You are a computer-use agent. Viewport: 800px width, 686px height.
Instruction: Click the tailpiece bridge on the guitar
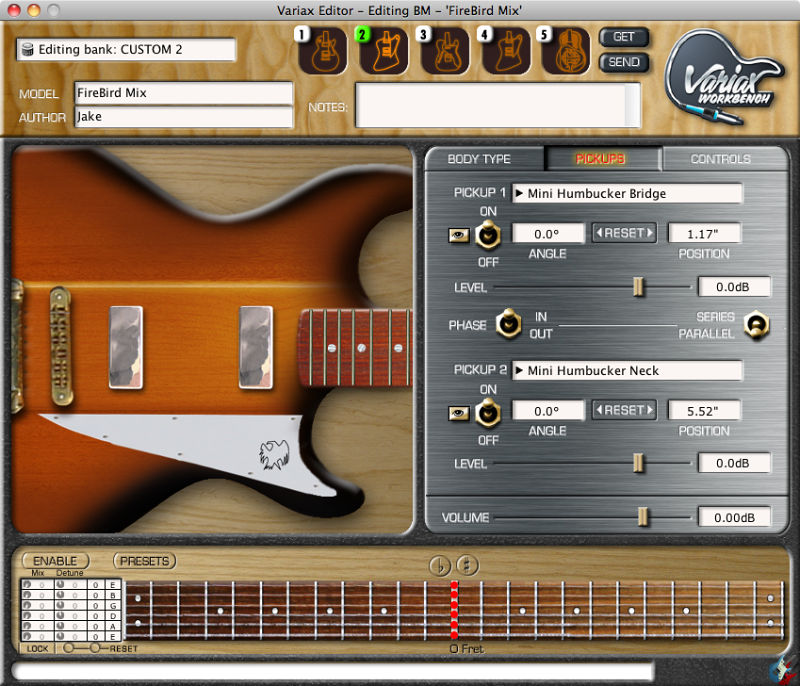tap(61, 346)
